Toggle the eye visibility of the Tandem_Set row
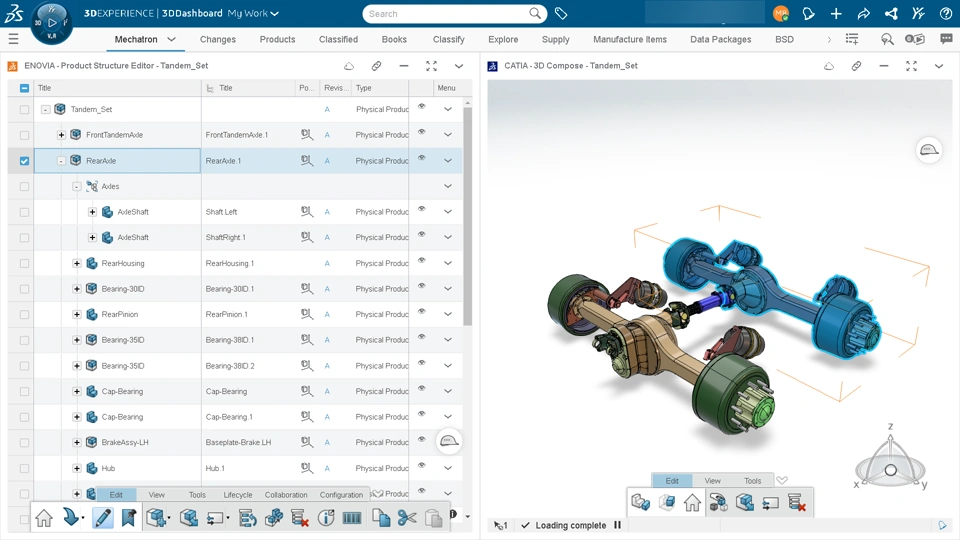The image size is (960, 540). pos(421,107)
